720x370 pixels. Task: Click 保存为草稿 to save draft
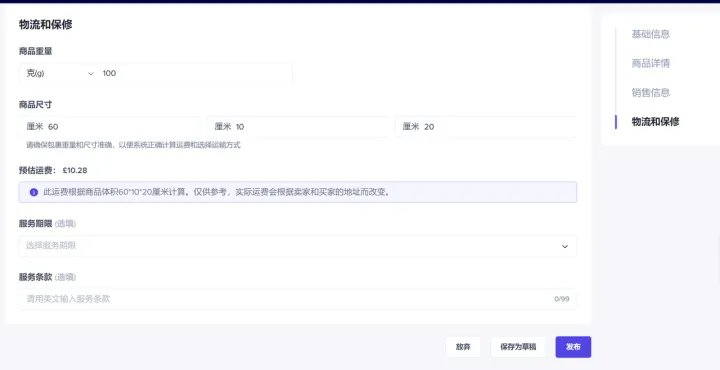click(518, 347)
